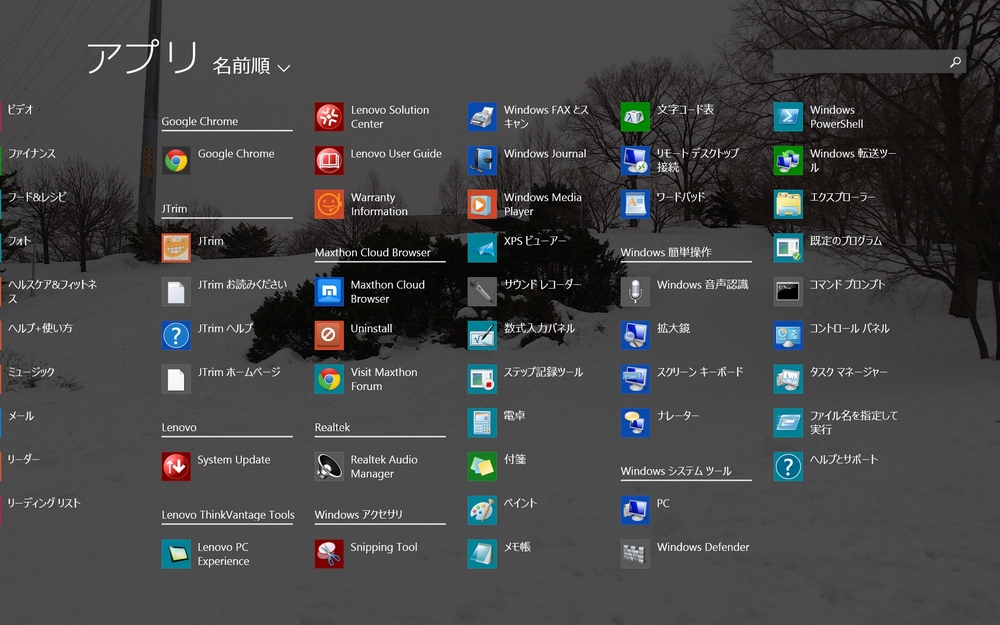1000x625 pixels.
Task: Open the Google Chrome app icon
Action: [x=176, y=160]
